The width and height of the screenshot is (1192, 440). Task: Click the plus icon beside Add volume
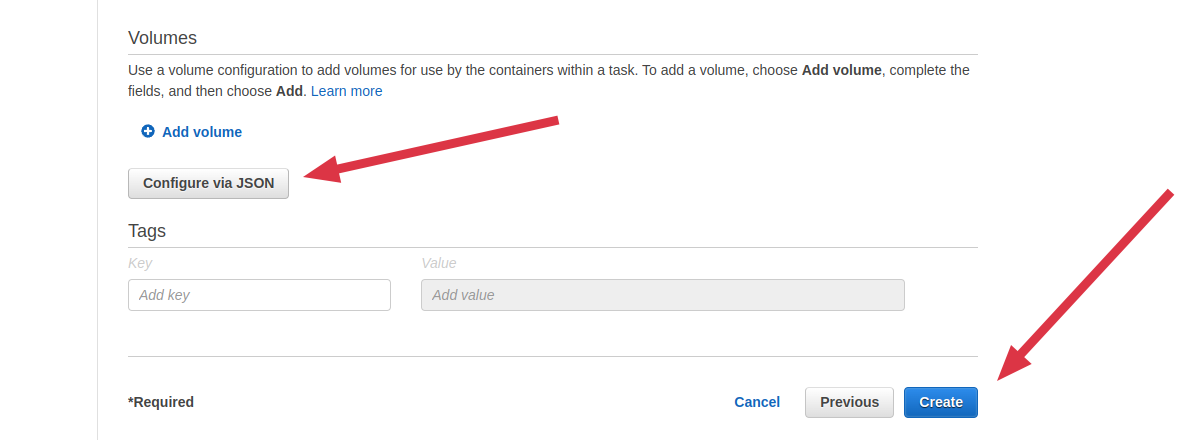148,132
